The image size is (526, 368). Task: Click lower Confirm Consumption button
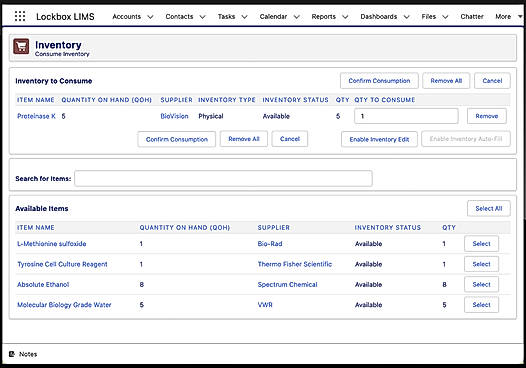pos(176,139)
